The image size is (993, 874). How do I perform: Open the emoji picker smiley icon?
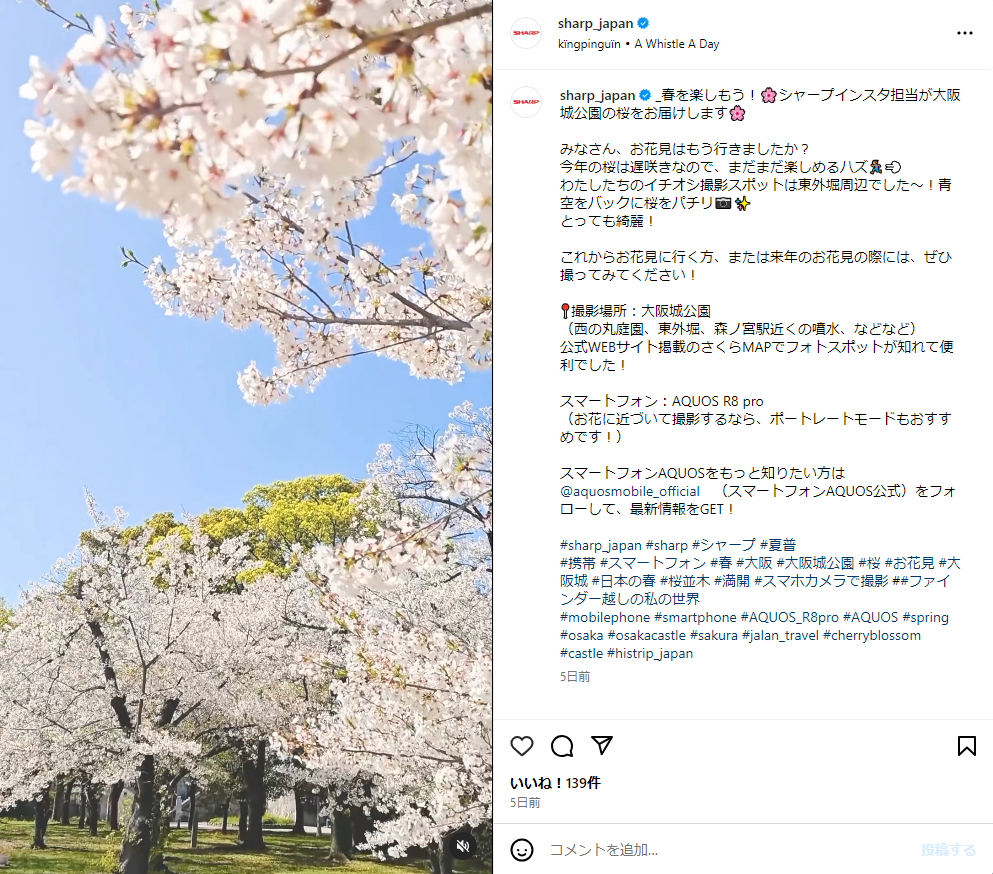522,850
